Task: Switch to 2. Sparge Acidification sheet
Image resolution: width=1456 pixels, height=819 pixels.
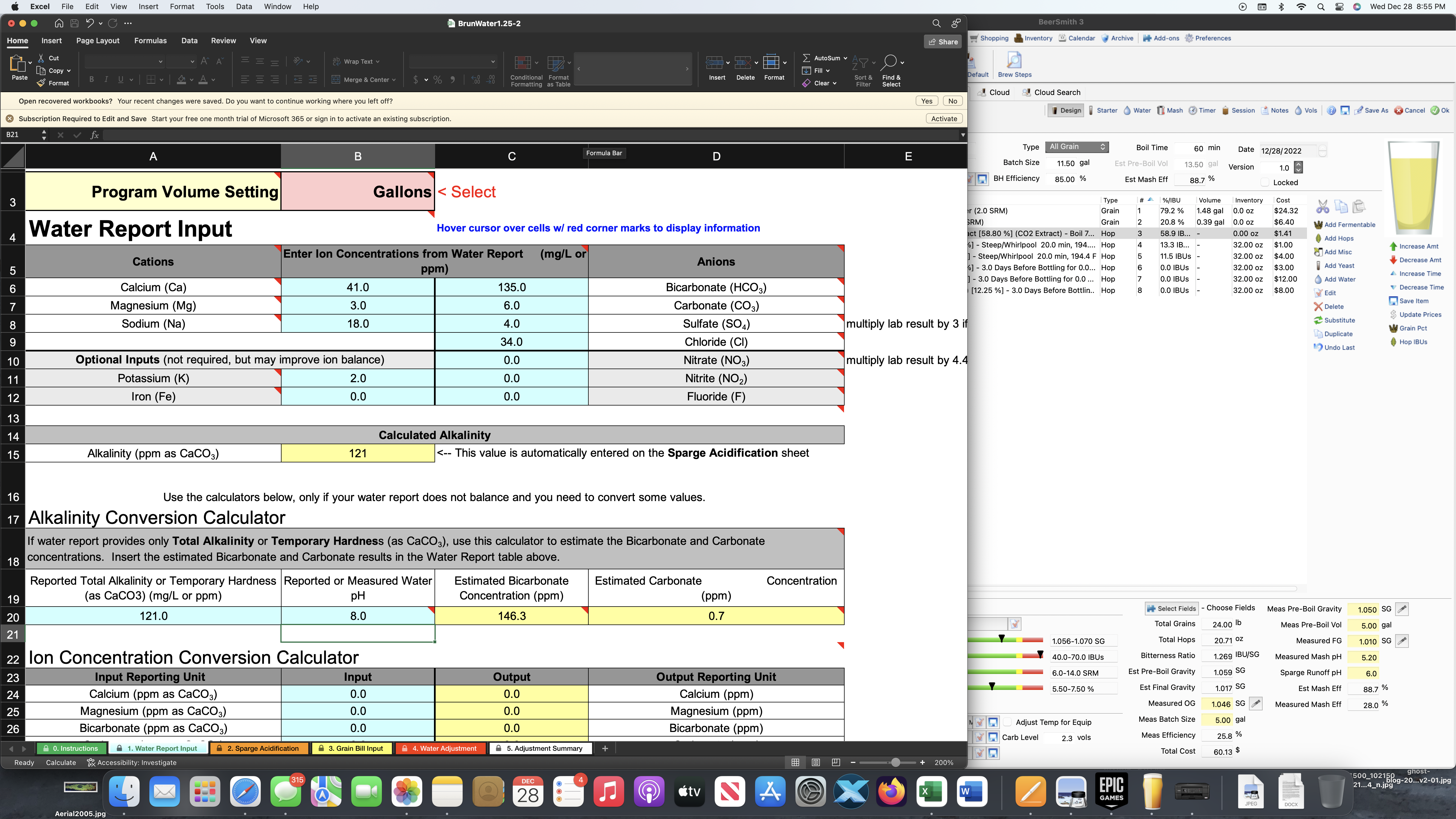Action: (x=259, y=748)
